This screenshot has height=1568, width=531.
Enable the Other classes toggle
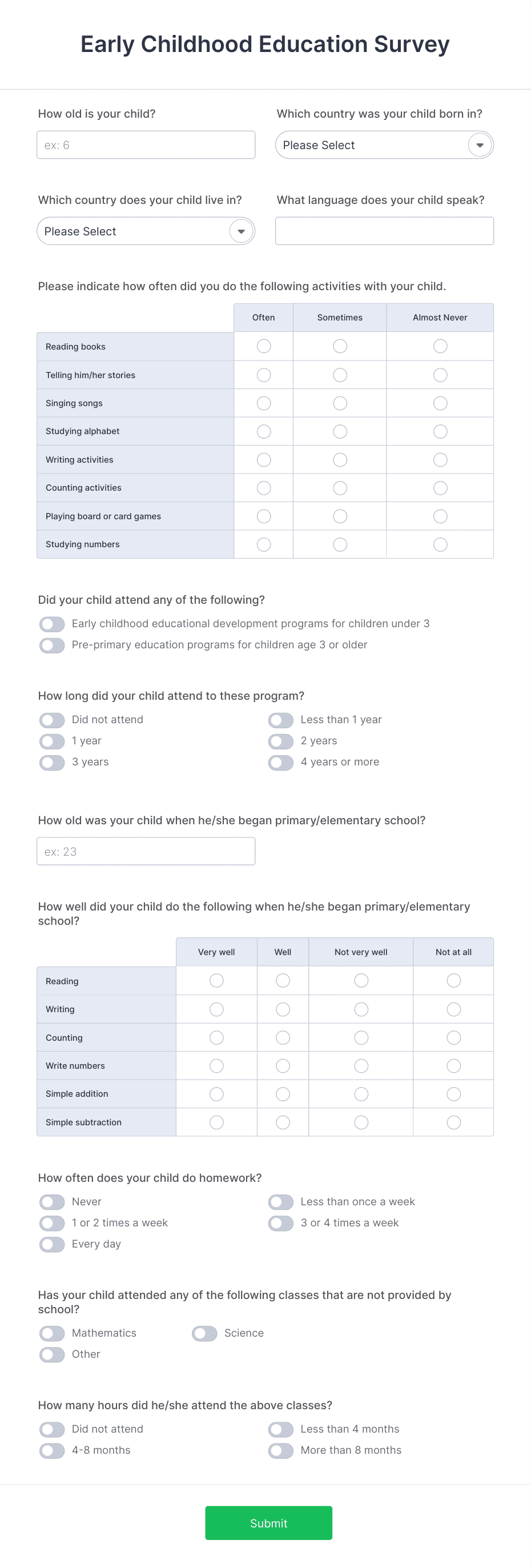(52, 1354)
